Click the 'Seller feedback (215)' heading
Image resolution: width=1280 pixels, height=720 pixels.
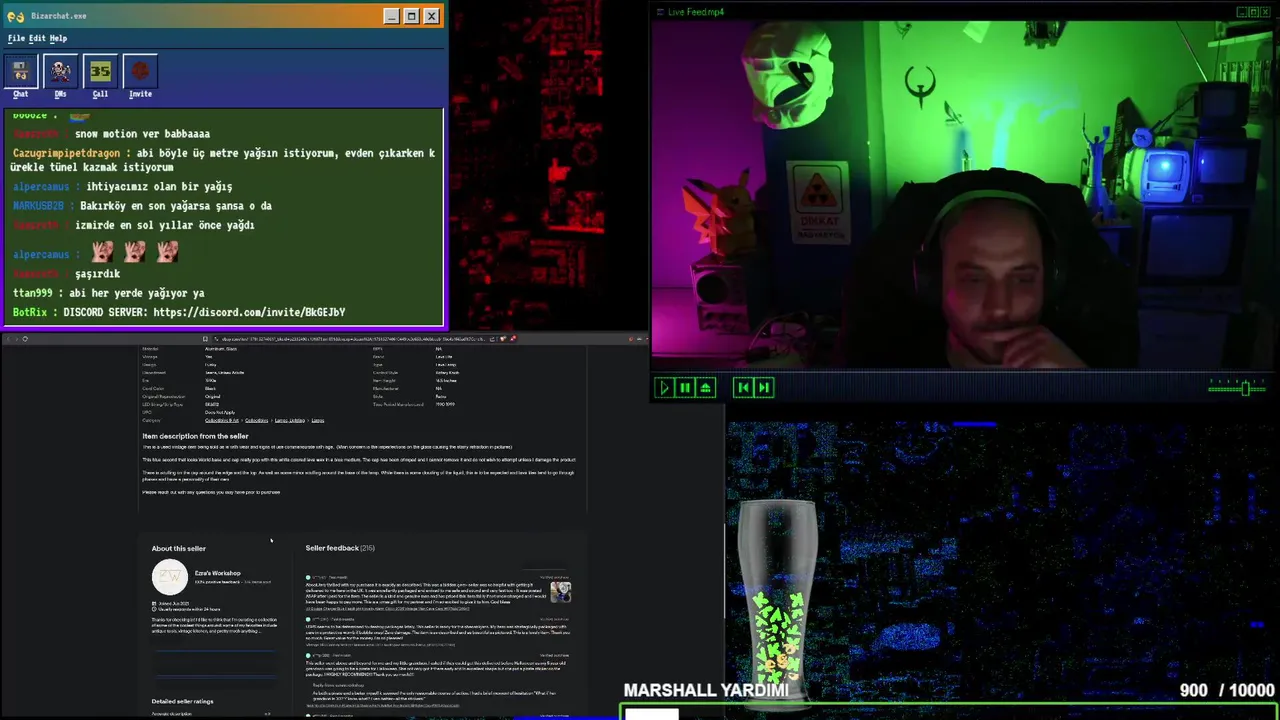[x=340, y=548]
